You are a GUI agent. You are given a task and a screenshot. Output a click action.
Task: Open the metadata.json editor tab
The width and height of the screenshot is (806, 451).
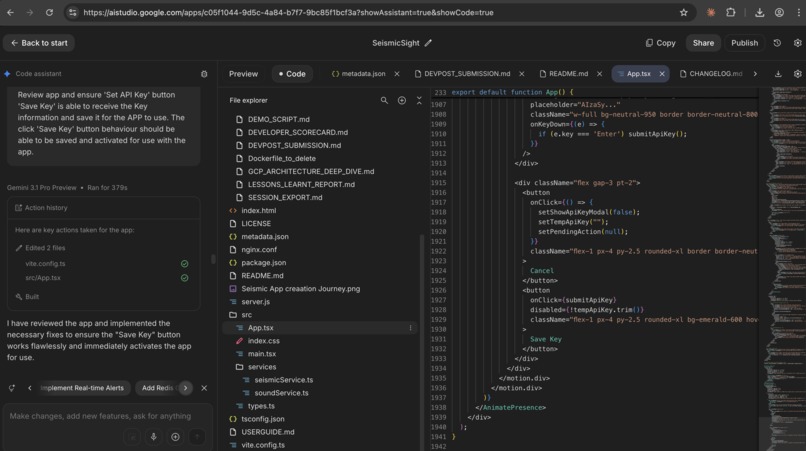359,74
